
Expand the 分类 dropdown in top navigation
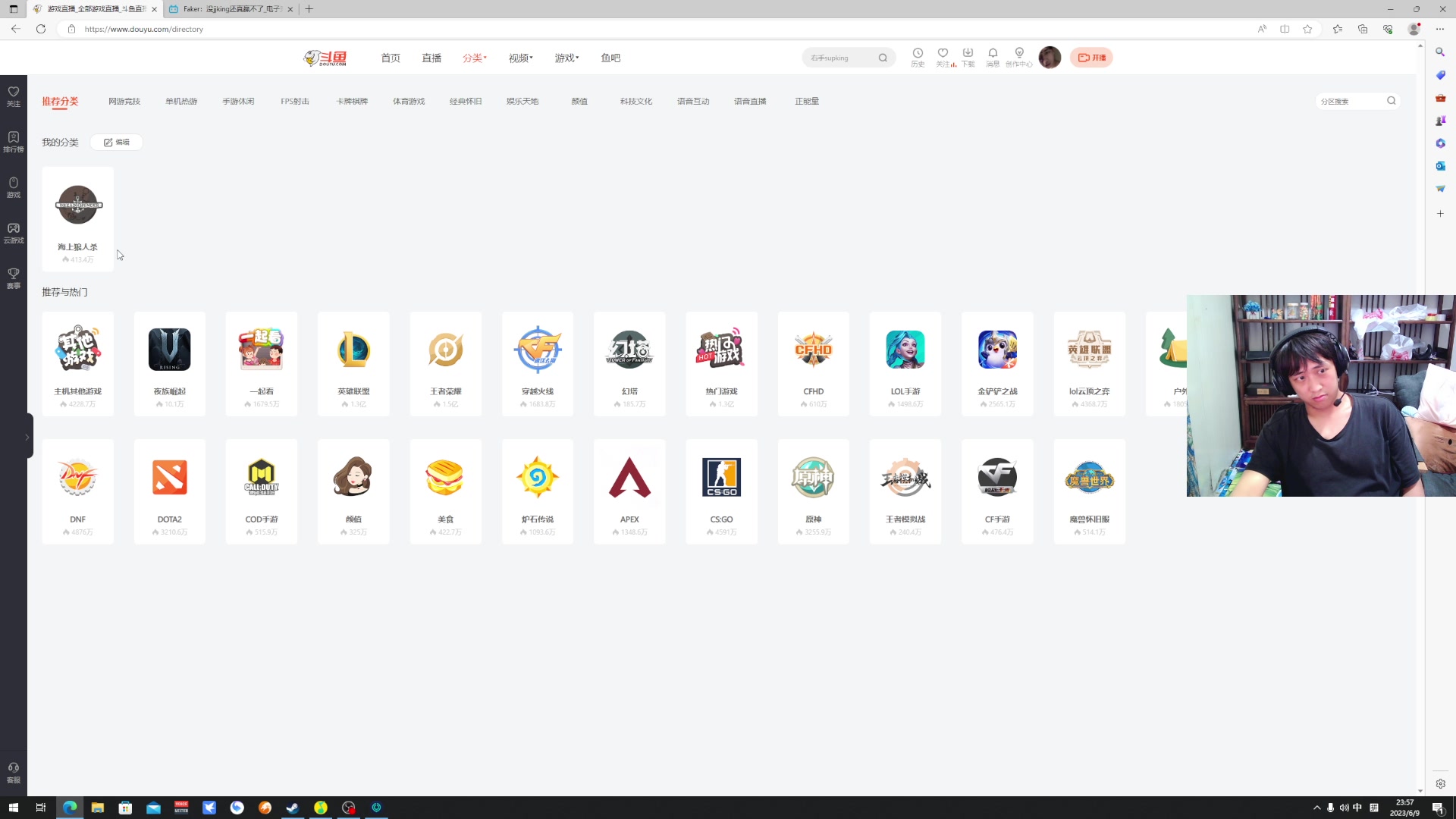pos(475,58)
